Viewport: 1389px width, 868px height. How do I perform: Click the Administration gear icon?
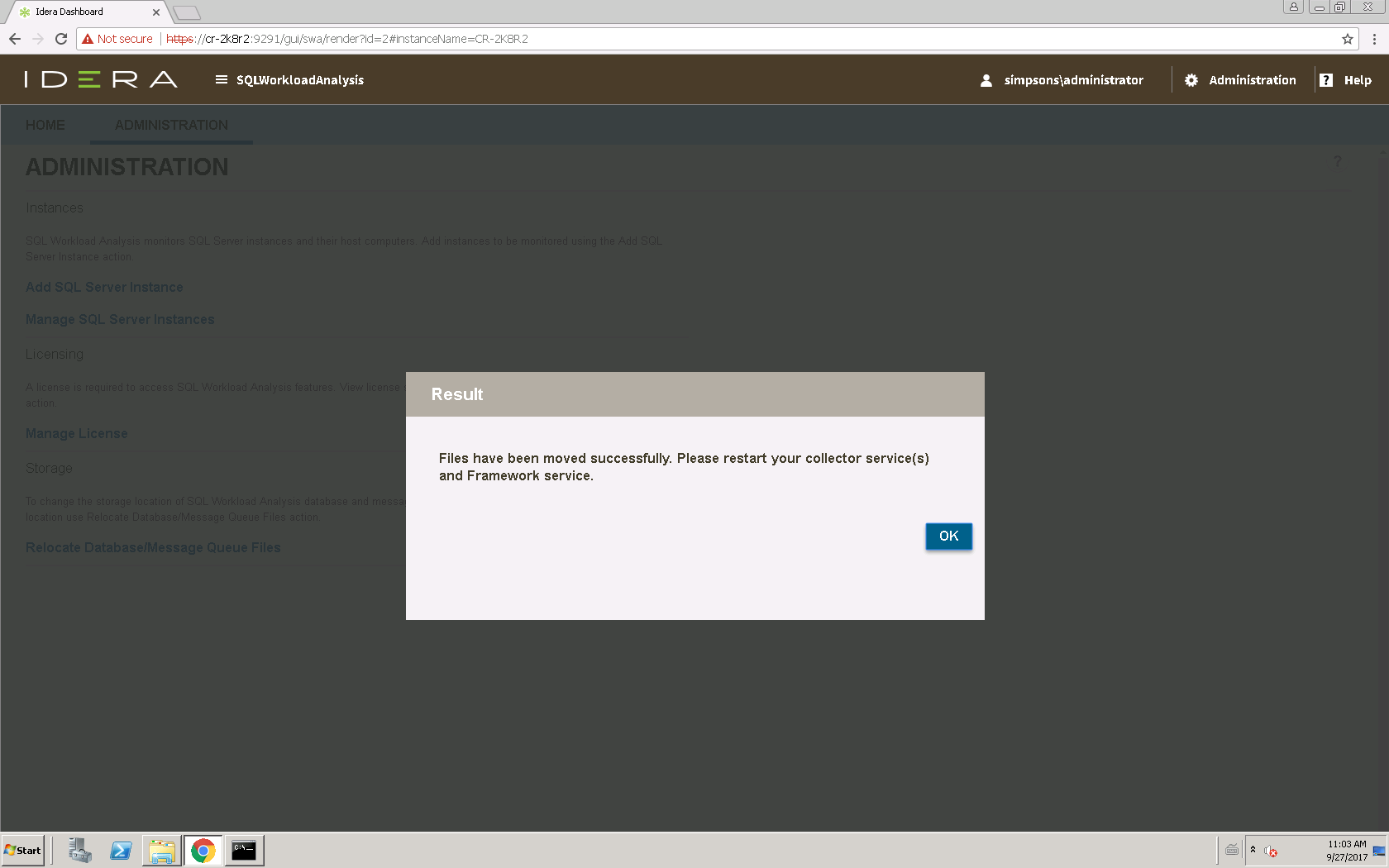1191,80
